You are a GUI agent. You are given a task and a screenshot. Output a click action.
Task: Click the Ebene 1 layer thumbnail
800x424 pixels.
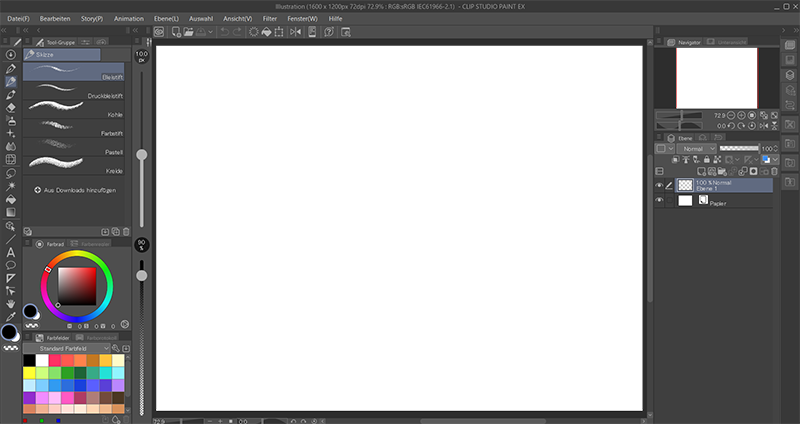[x=685, y=185]
